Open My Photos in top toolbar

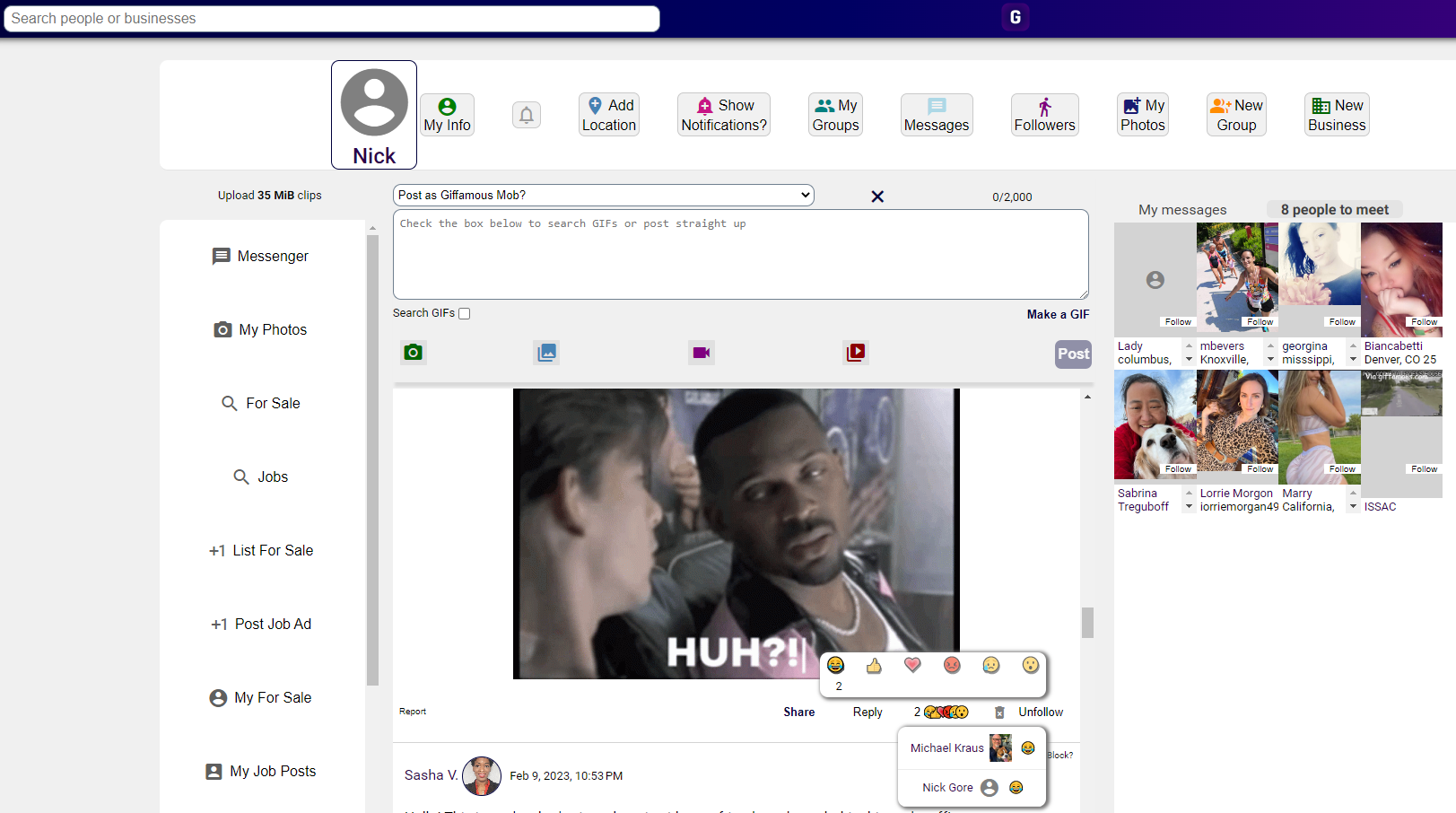tap(1143, 115)
